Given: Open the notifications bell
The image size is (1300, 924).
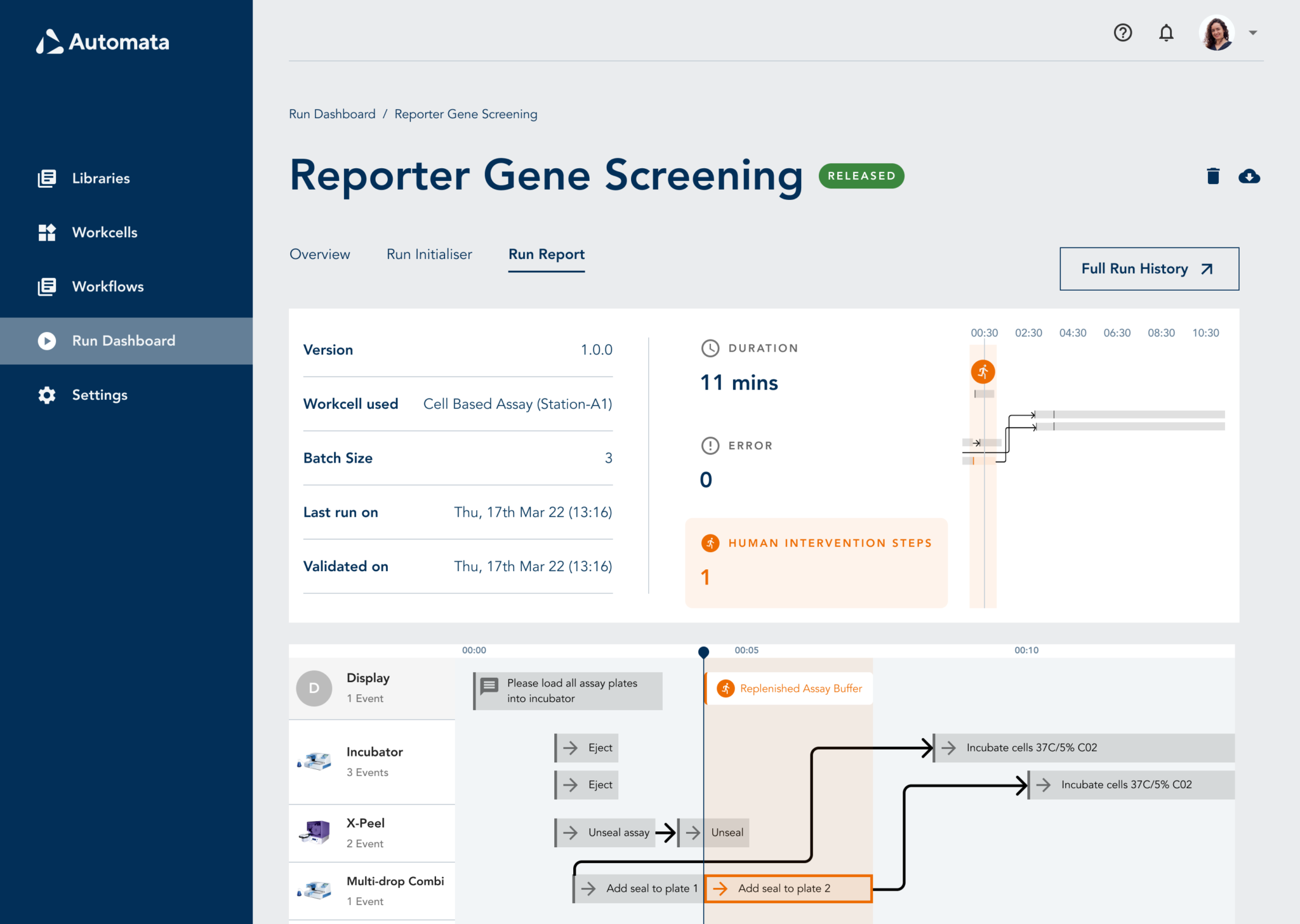Looking at the screenshot, I should [1165, 32].
